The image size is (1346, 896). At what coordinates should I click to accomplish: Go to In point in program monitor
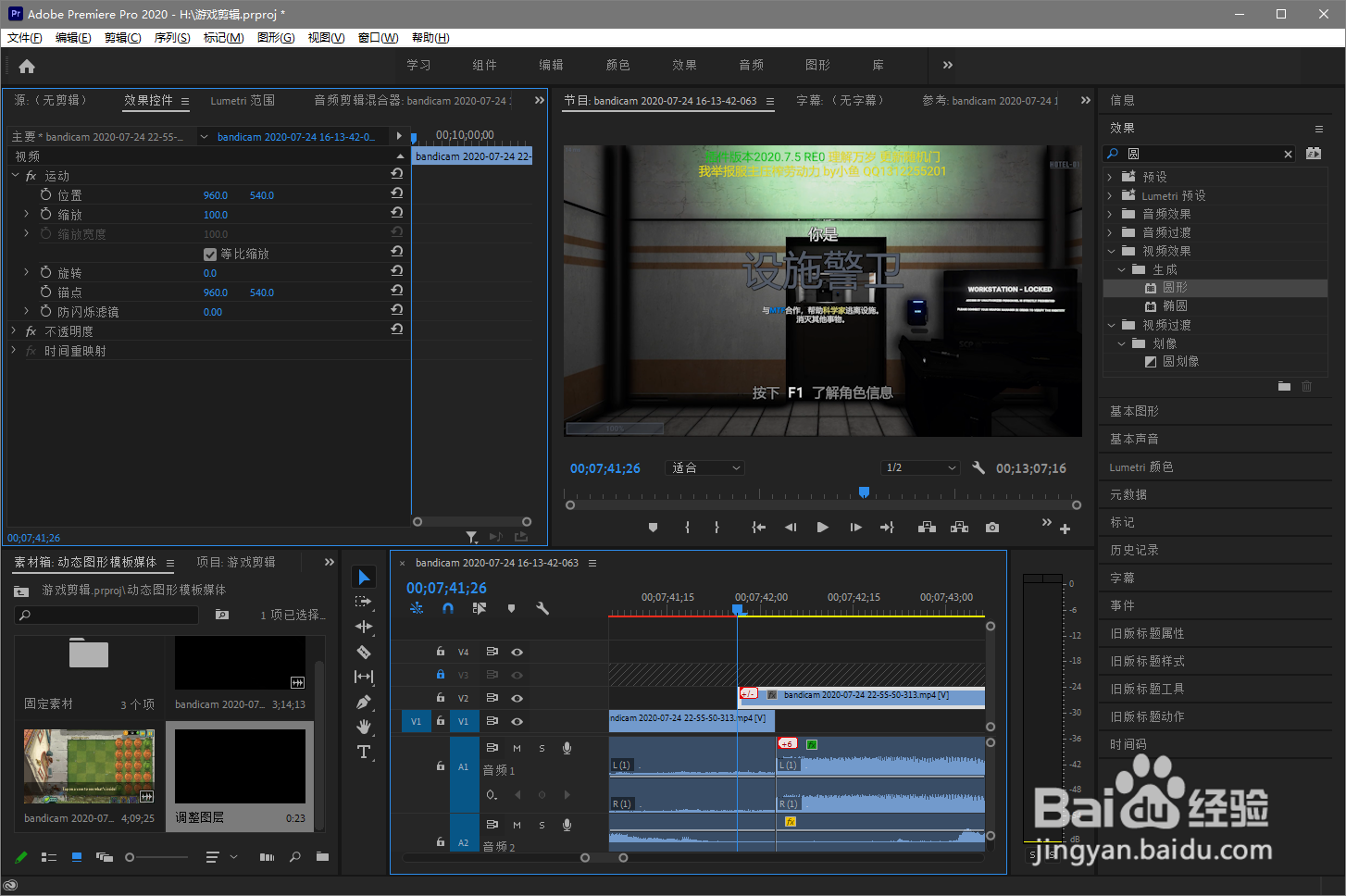click(758, 528)
